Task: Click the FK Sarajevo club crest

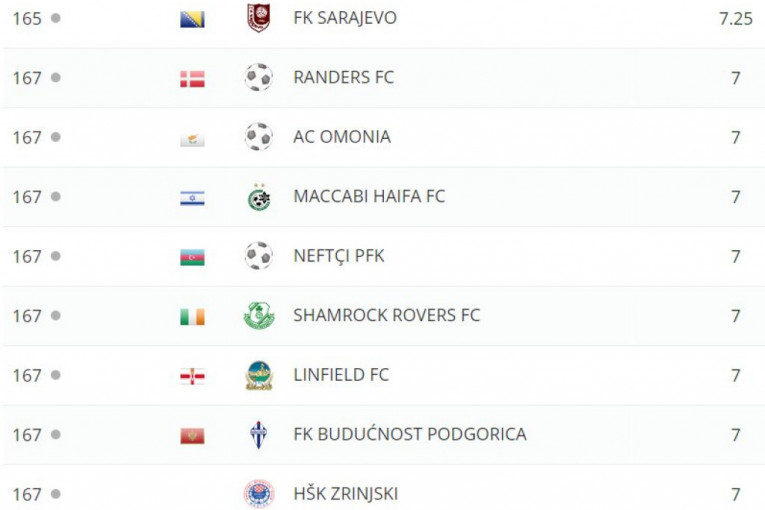Action: tap(258, 18)
